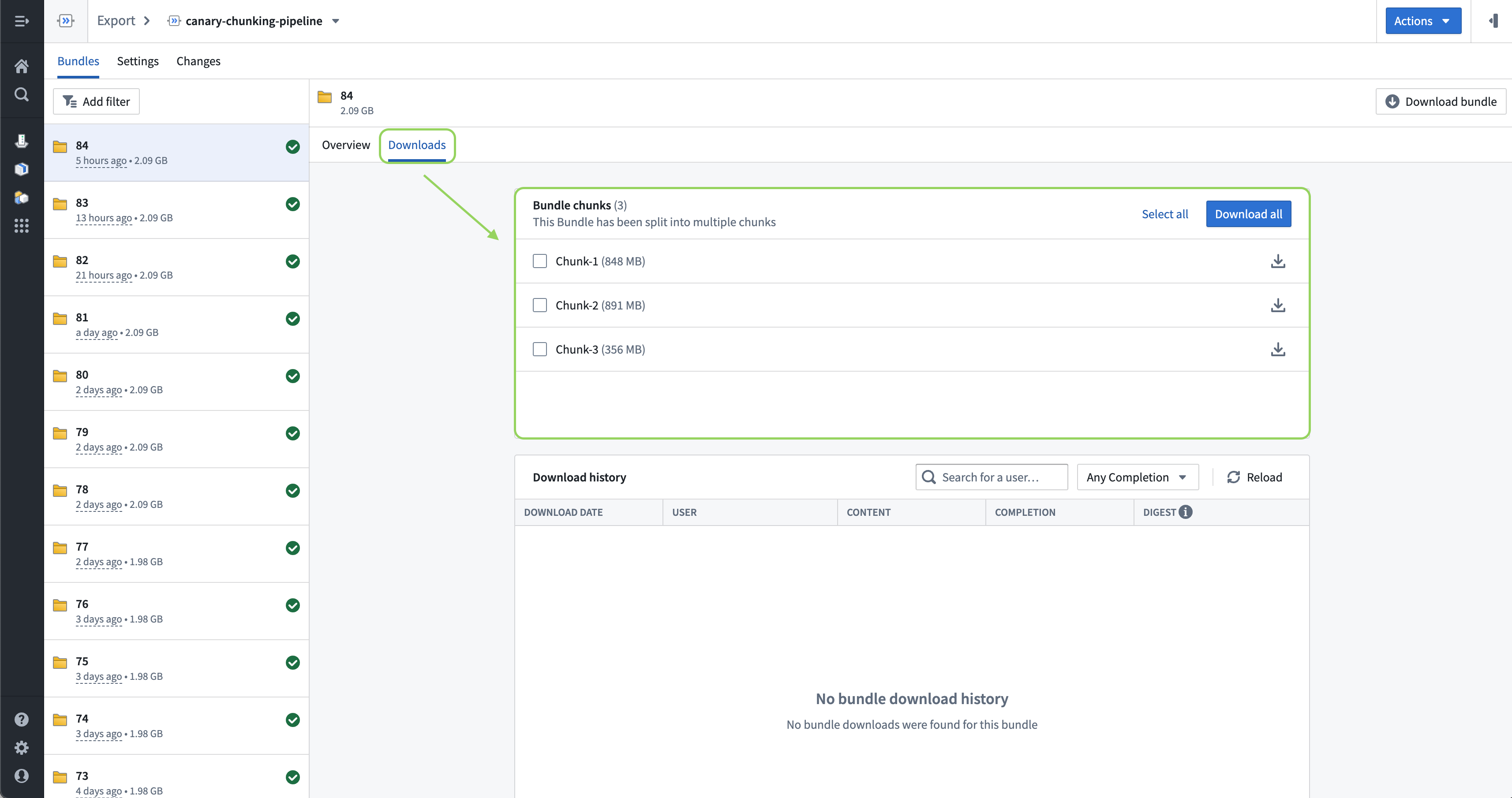Click the folder icon in the bundle 84 header
This screenshot has height=798, width=1512.
[325, 97]
